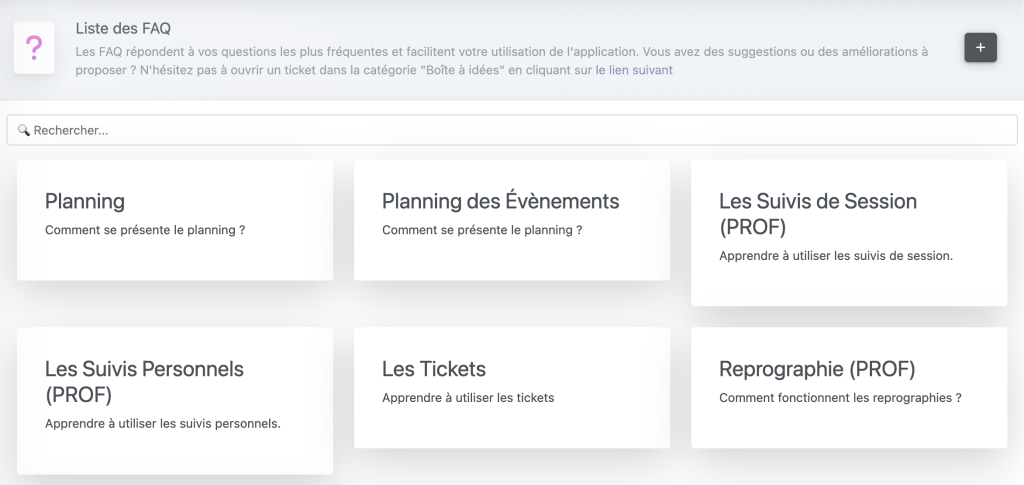The height and width of the screenshot is (485, 1024).
Task: Open the "le lien suivant" link
Action: 634,71
